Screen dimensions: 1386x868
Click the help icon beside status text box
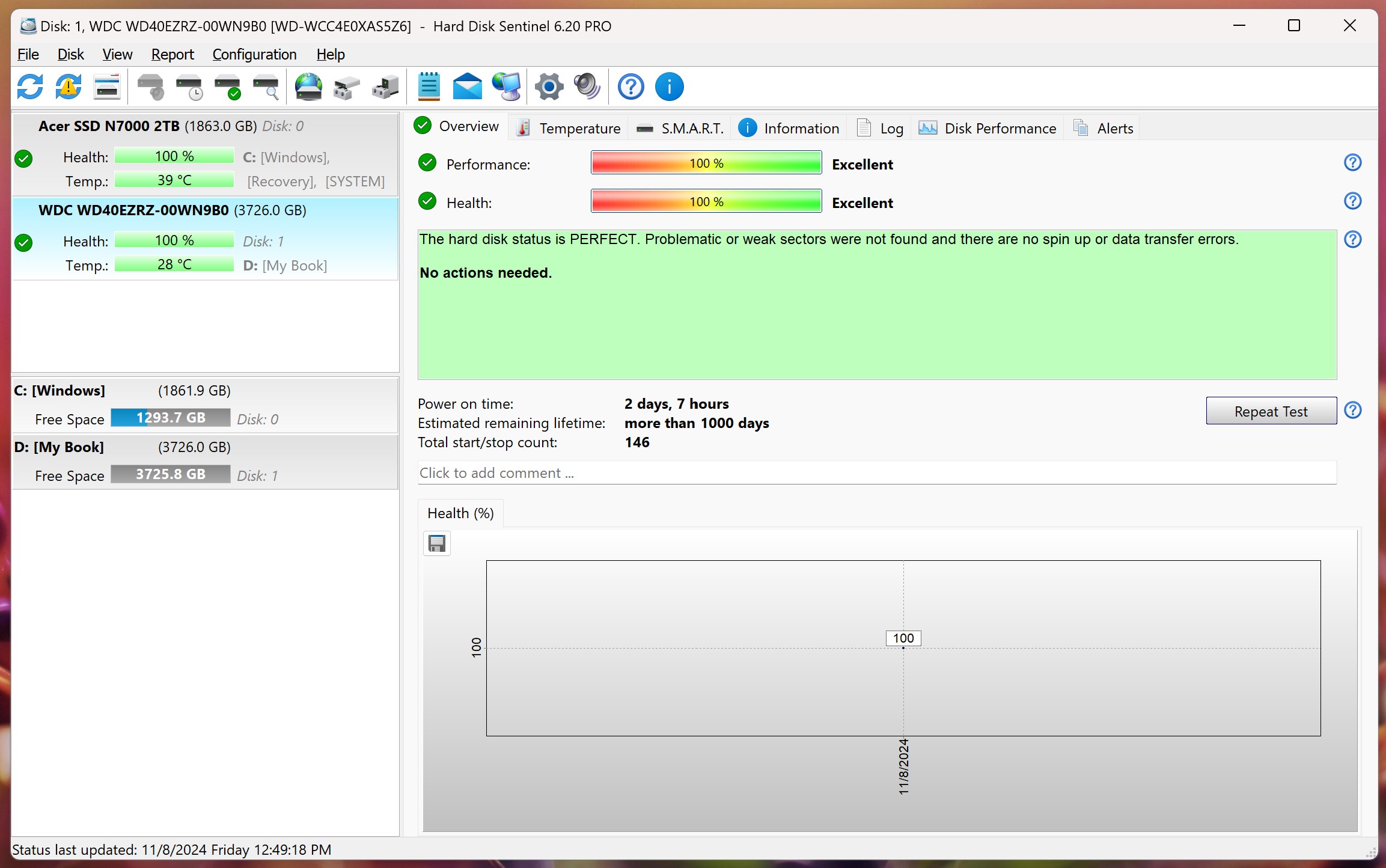click(1352, 239)
